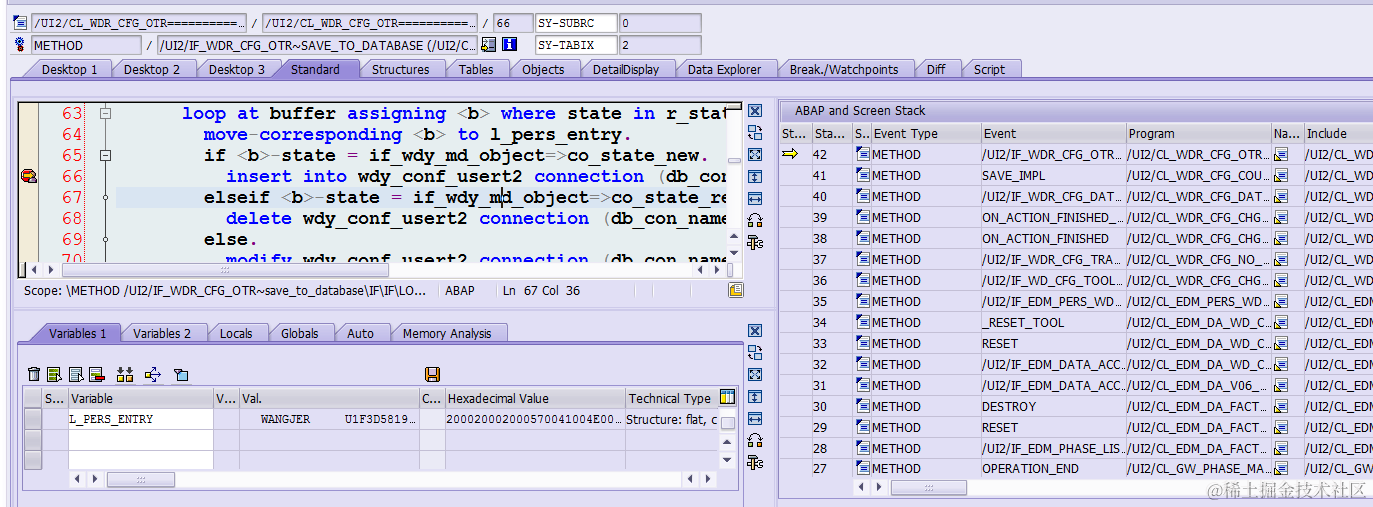Click the line number field showing 66
The height and width of the screenshot is (507, 1373).
pos(514,22)
